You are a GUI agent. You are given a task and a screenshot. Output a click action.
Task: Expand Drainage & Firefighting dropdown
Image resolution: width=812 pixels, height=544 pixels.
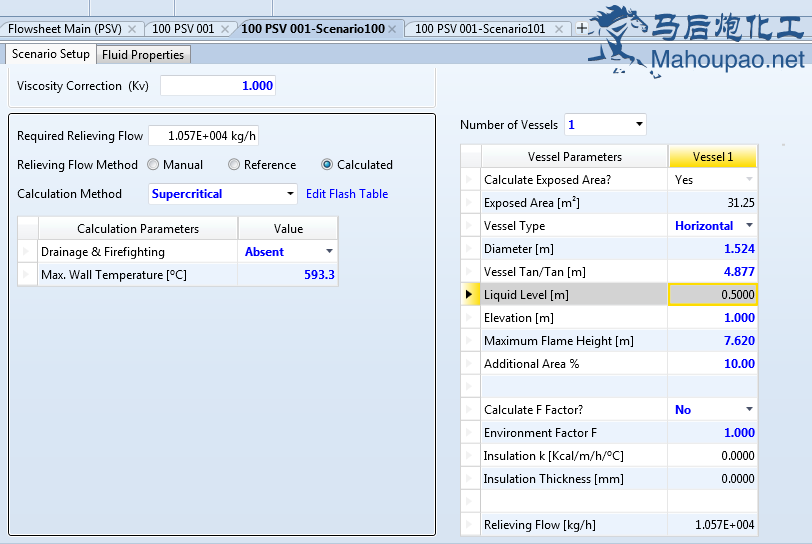pyautogui.click(x=329, y=251)
